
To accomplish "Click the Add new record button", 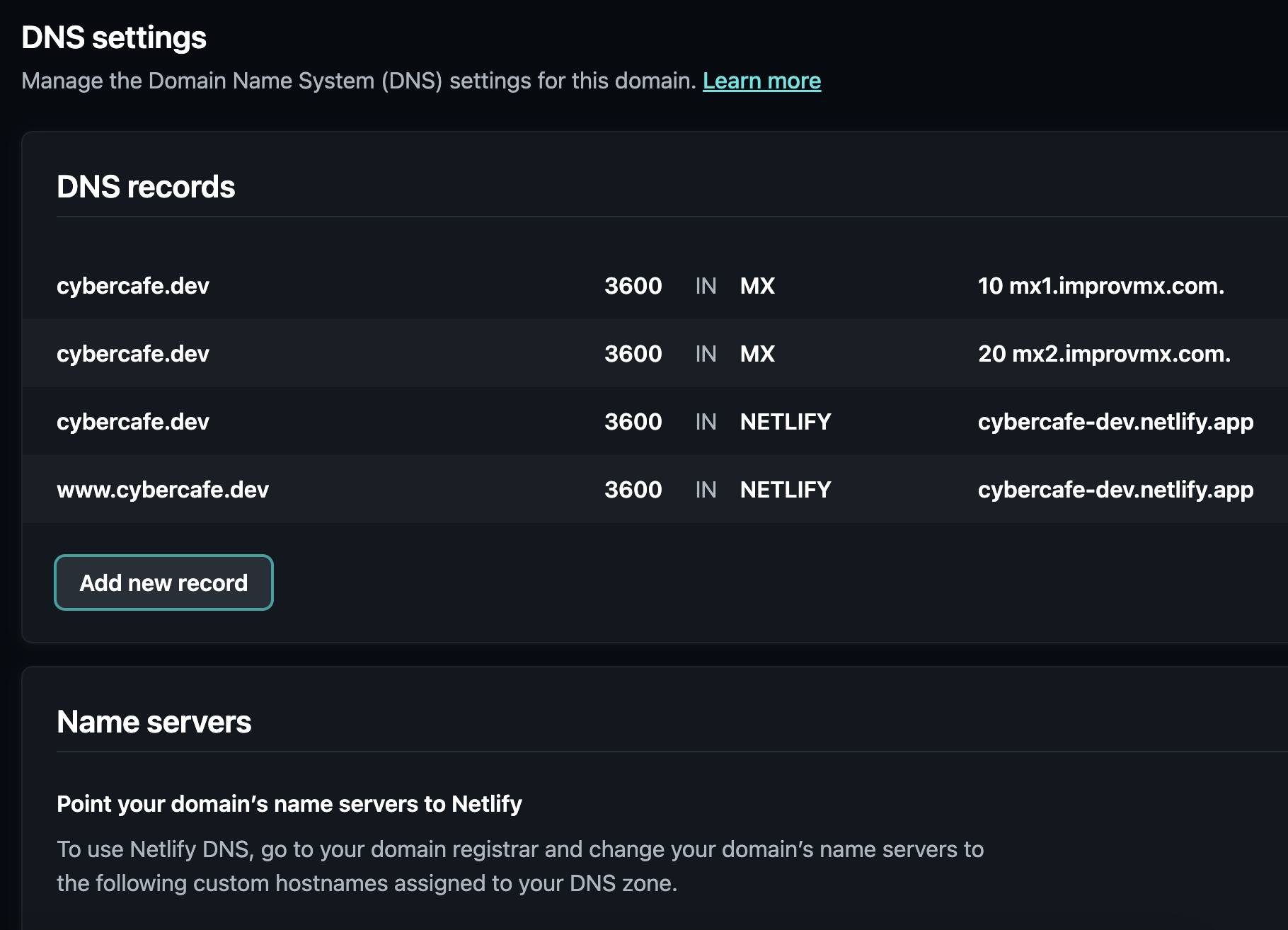I will tap(163, 582).
